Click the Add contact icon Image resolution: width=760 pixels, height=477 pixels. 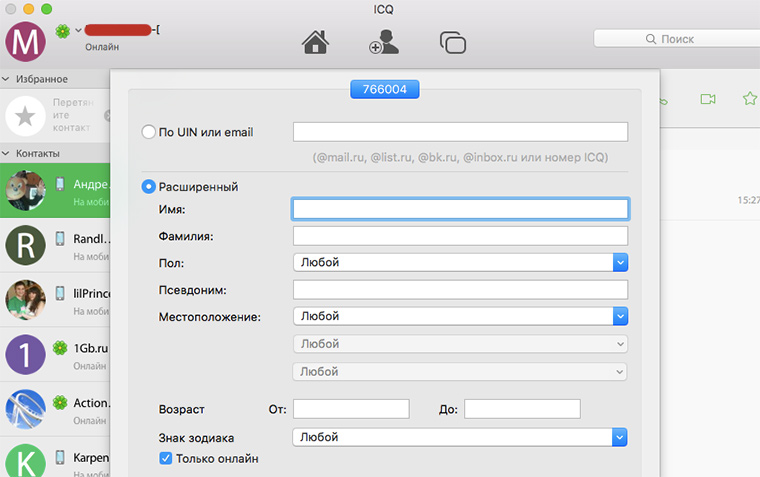383,42
